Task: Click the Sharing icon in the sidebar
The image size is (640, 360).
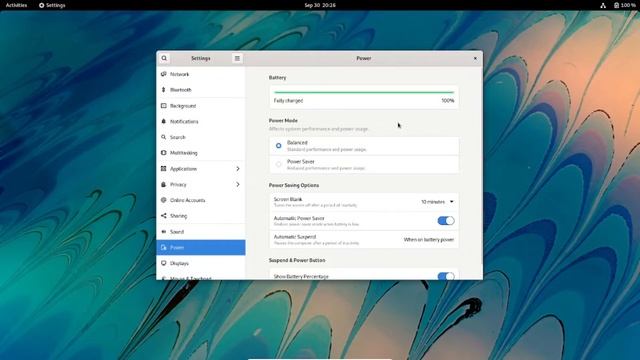Action: coord(164,216)
